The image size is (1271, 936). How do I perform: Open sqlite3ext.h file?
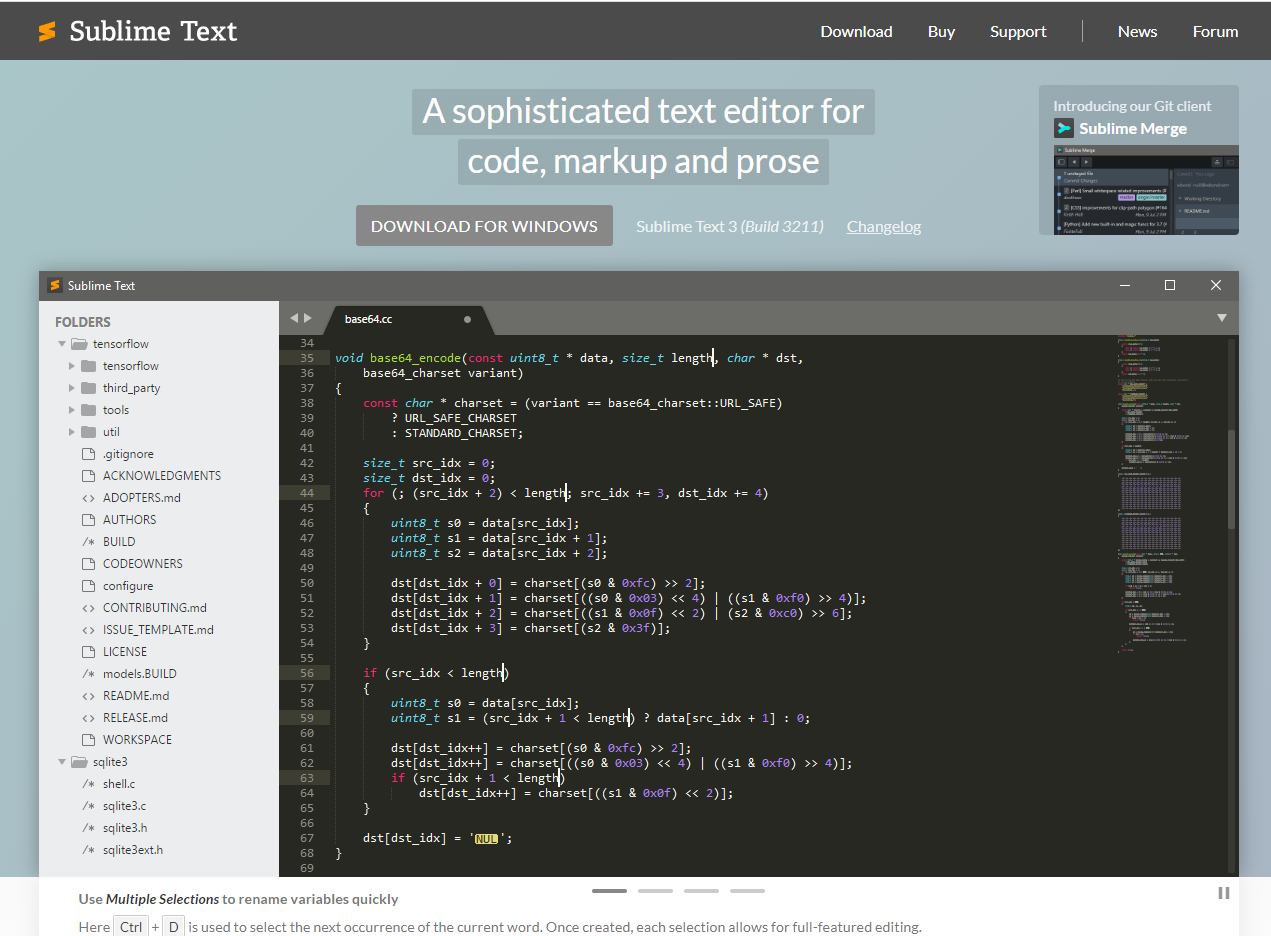tap(133, 850)
